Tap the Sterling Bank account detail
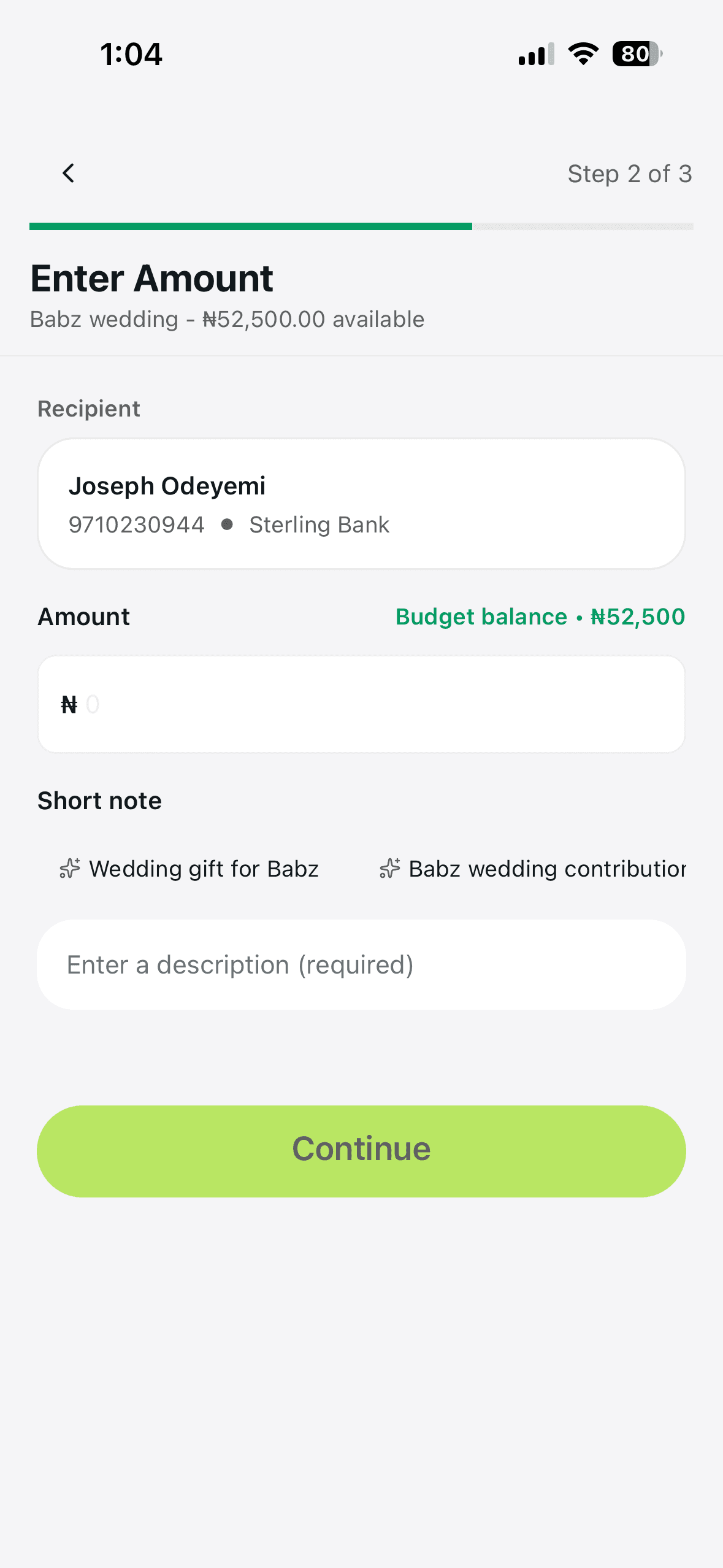This screenshot has height=1568, width=723. 319,525
